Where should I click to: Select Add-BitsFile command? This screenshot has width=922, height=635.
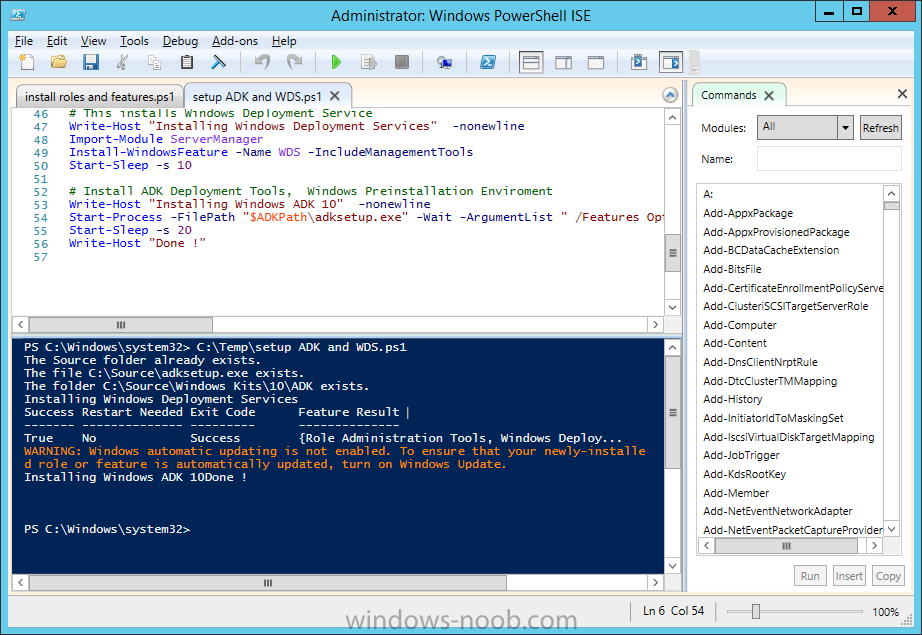[x=732, y=269]
